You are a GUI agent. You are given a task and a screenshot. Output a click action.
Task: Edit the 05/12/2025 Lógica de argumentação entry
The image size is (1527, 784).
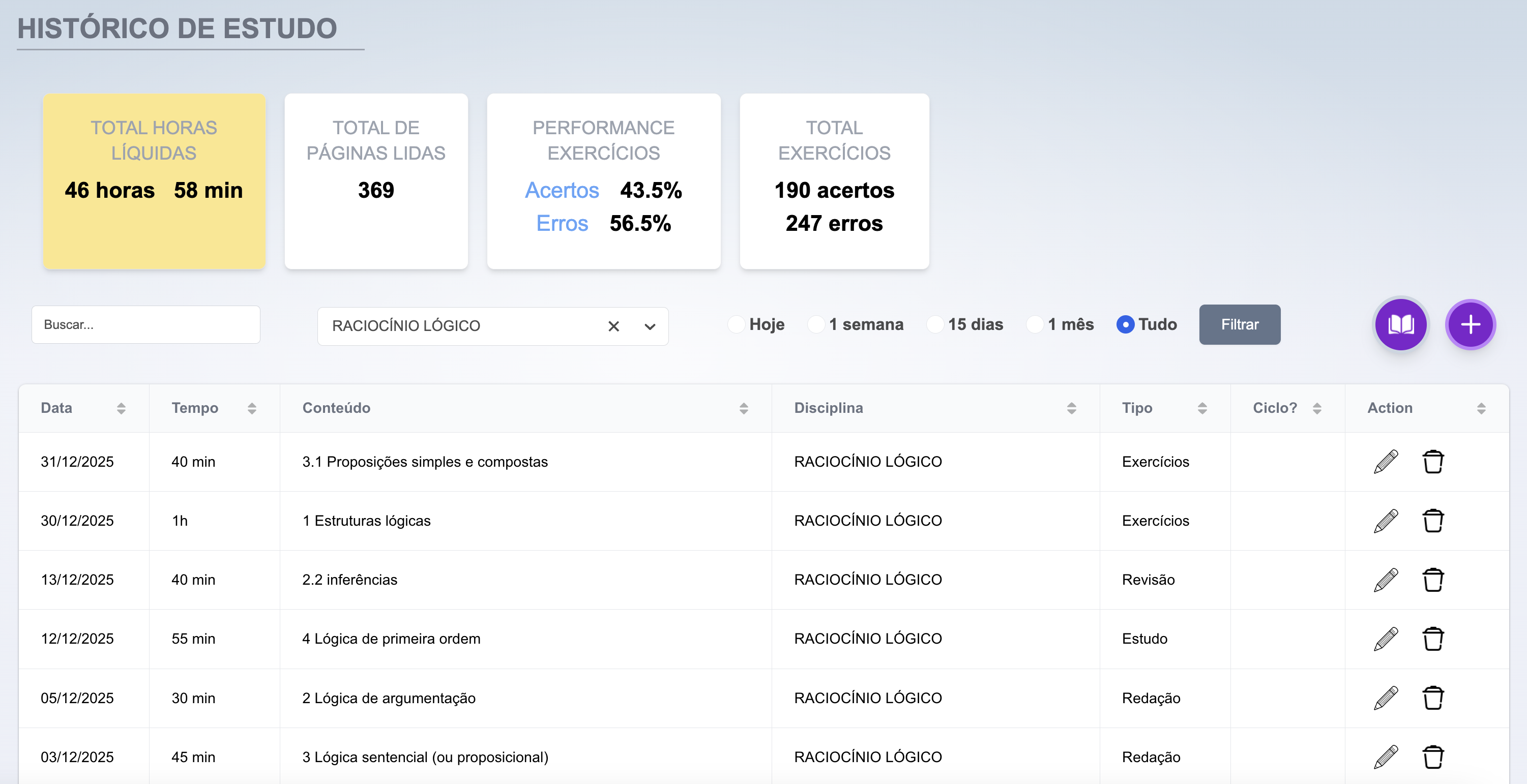tap(1386, 698)
